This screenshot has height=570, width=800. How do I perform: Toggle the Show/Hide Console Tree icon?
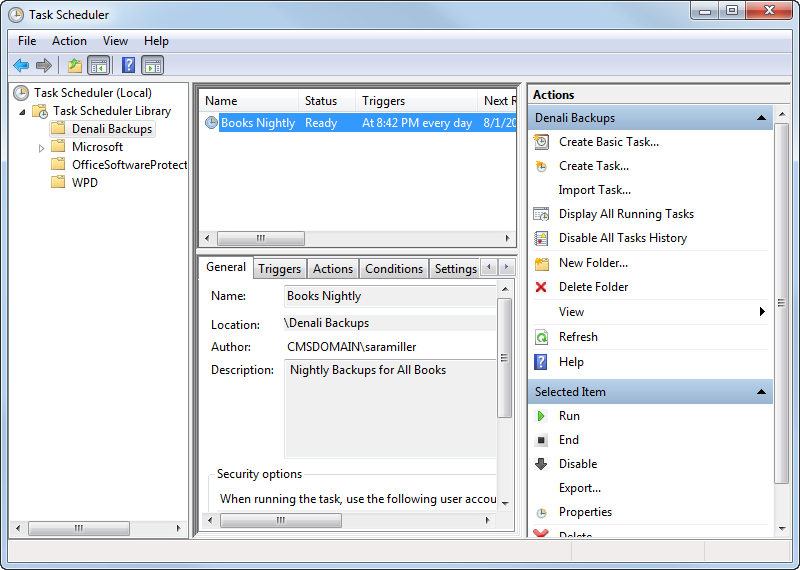tap(99, 65)
